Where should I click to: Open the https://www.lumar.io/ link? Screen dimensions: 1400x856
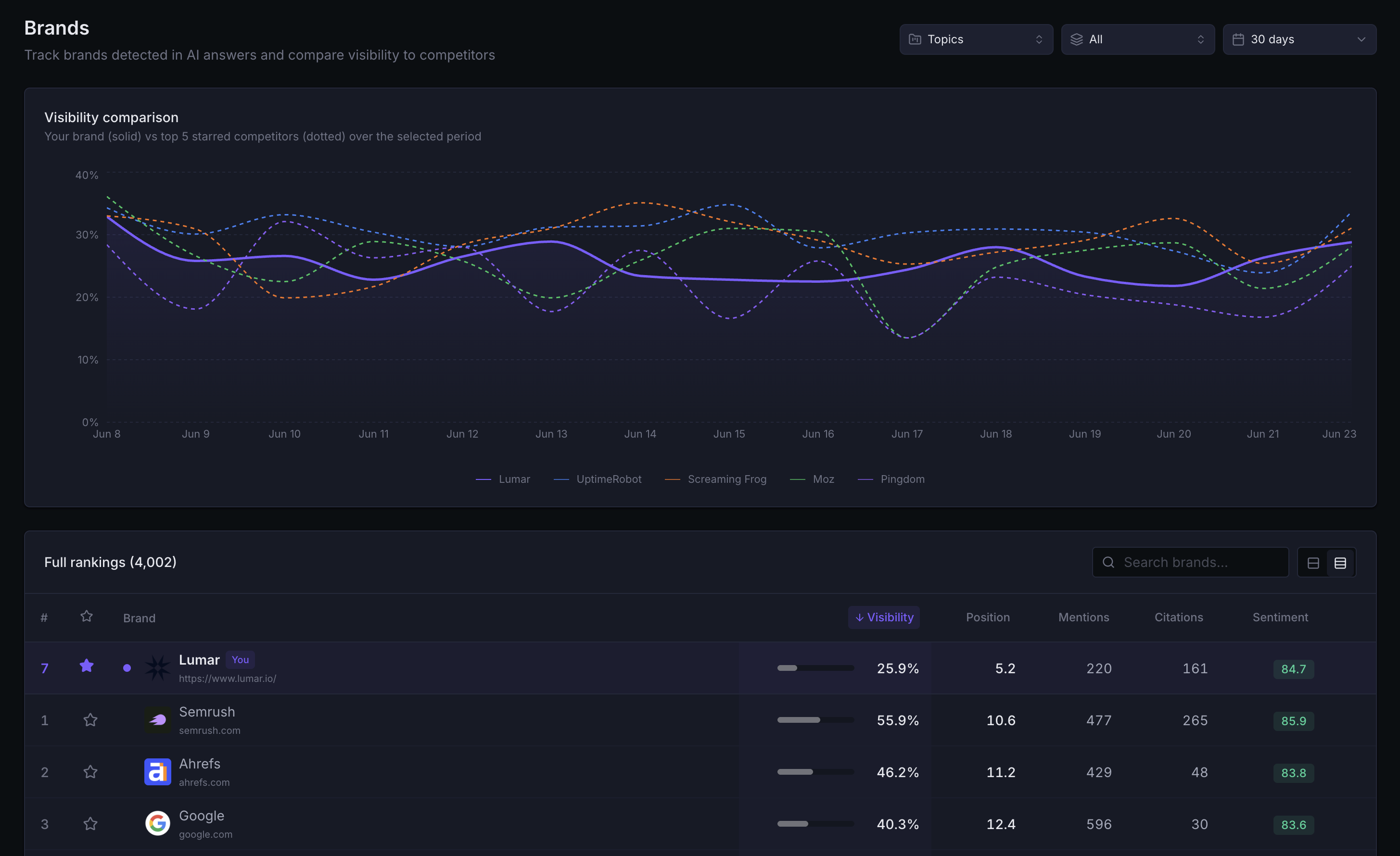pos(227,679)
